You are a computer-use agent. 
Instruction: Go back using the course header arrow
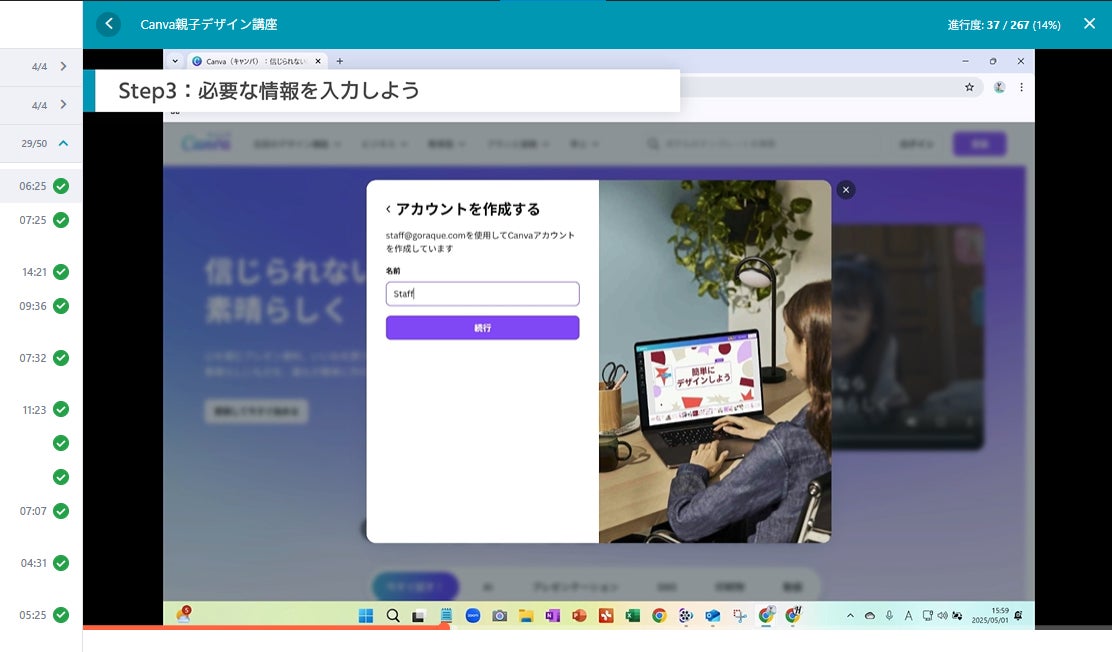tap(109, 23)
